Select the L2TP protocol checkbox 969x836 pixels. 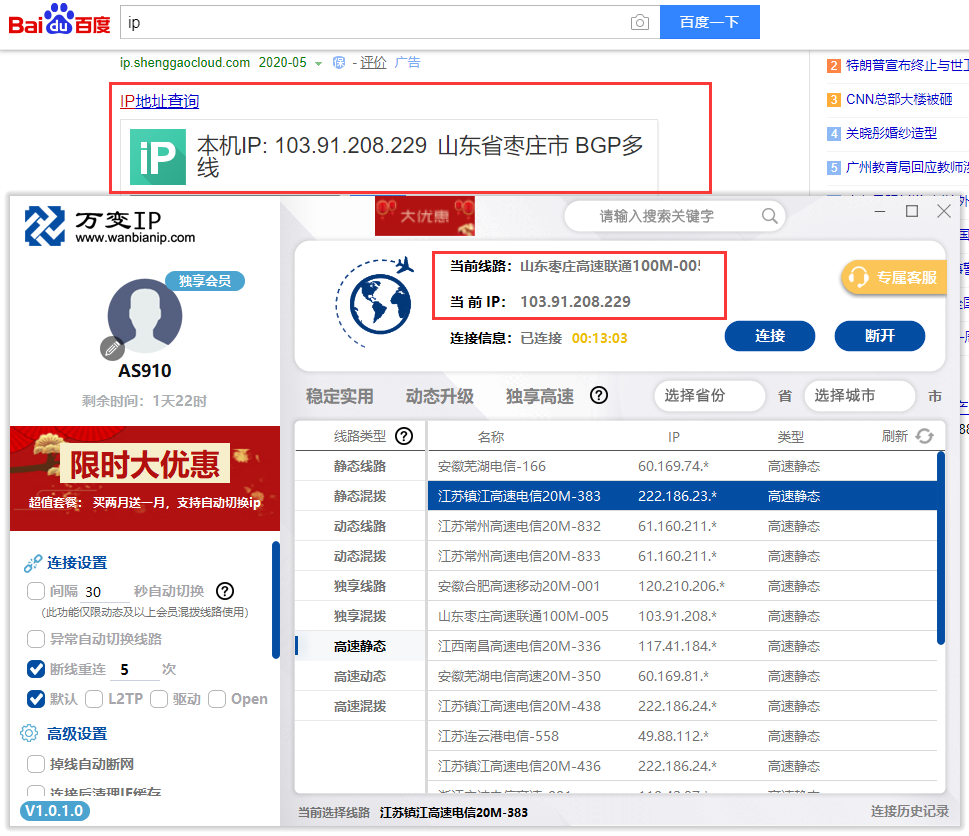[94, 699]
